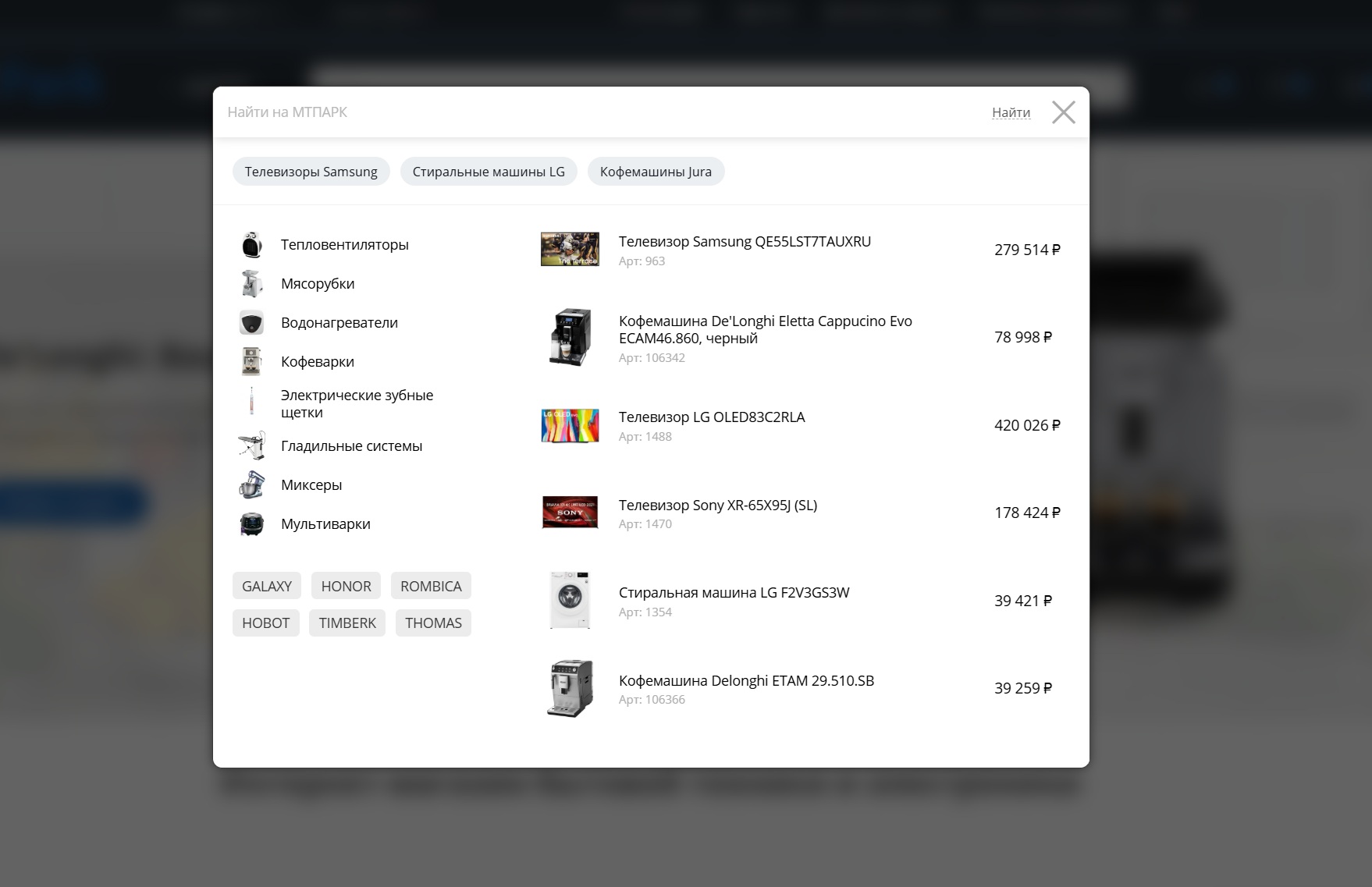This screenshot has width=1372, height=887.
Task: Click the Тепловентиляторы fan heater icon
Action: [x=251, y=245]
